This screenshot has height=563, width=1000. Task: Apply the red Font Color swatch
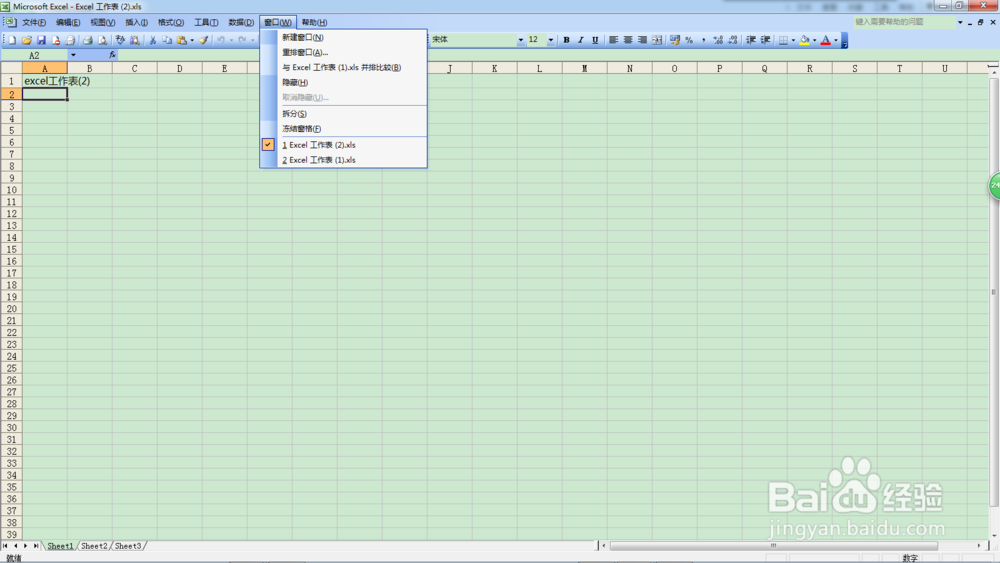click(826, 40)
